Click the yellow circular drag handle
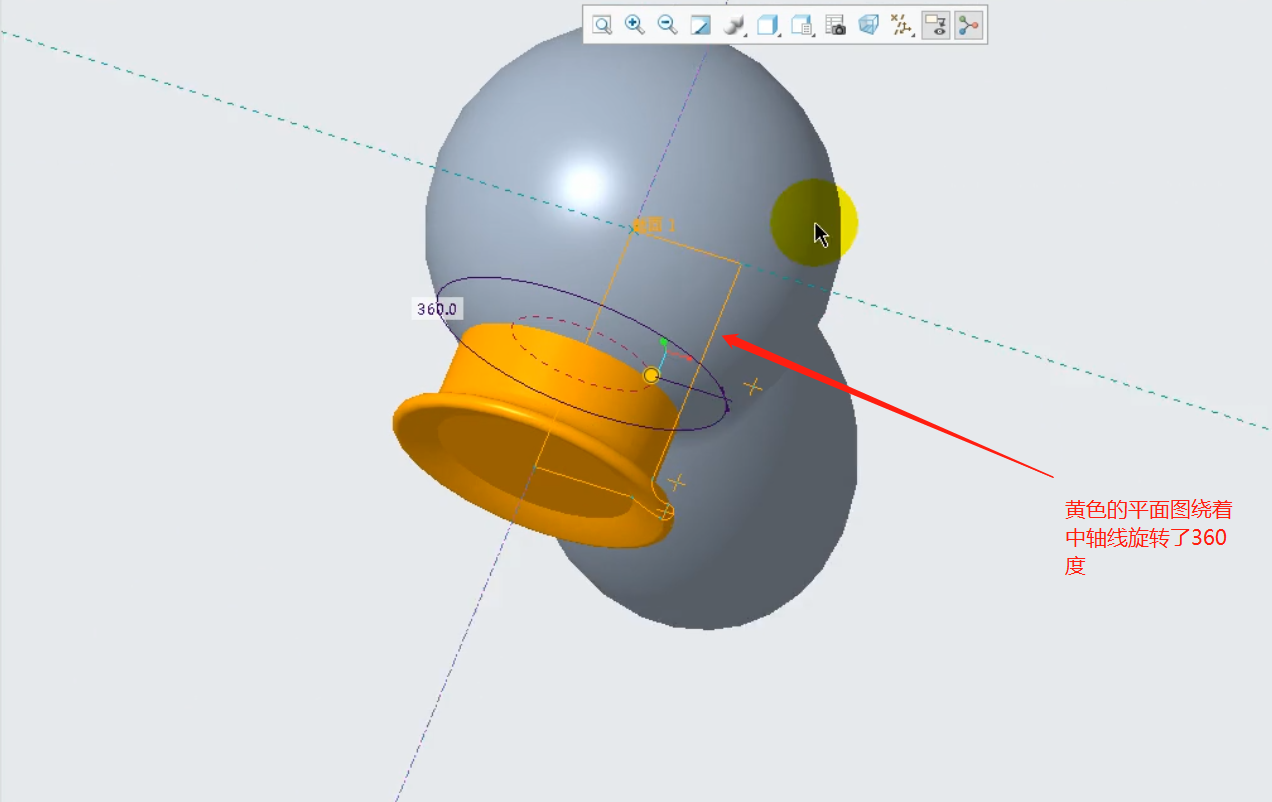This screenshot has height=802, width=1272. [652, 375]
